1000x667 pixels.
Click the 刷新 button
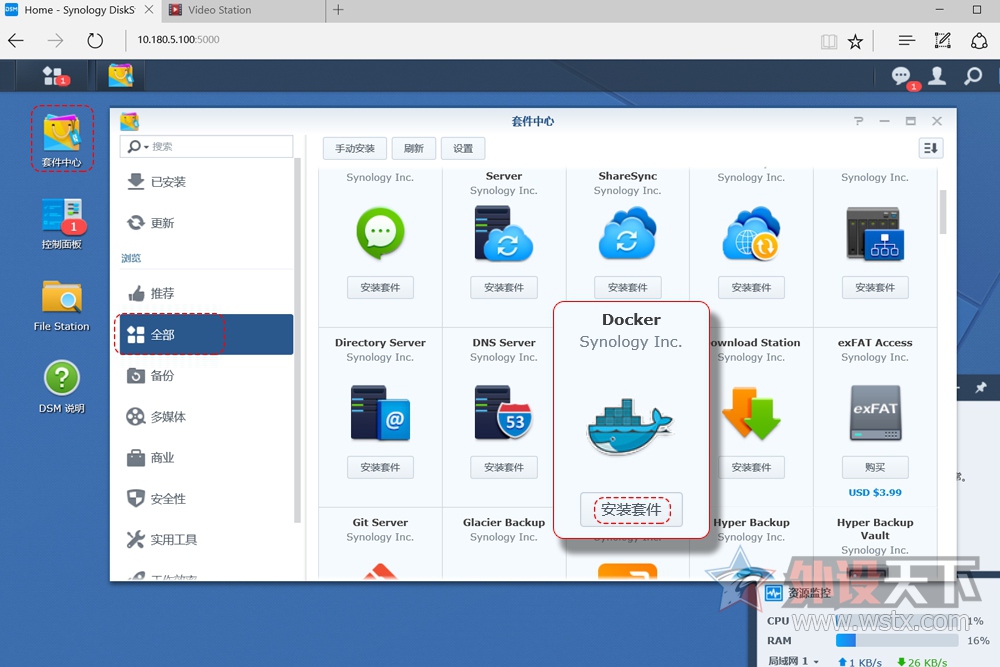413,149
